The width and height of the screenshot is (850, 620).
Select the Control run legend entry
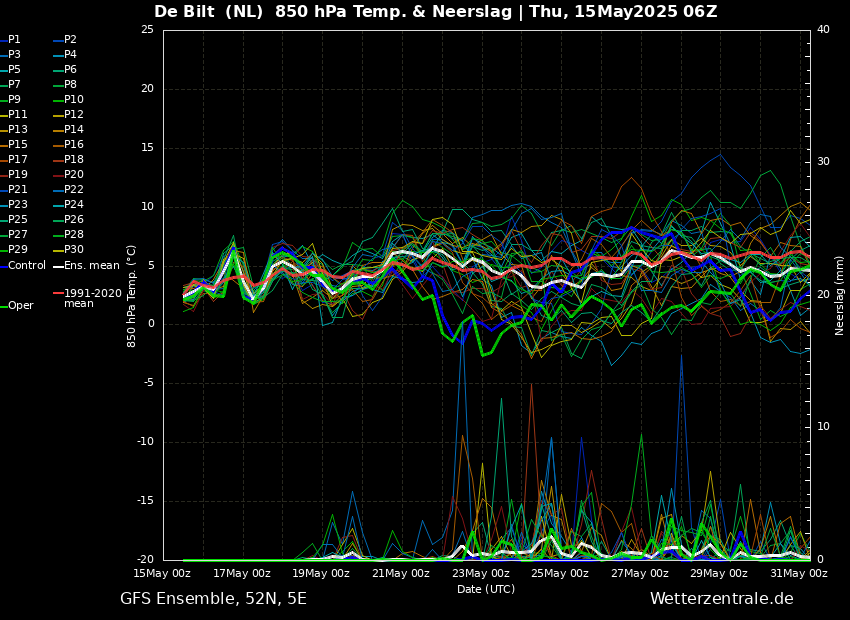27,266
